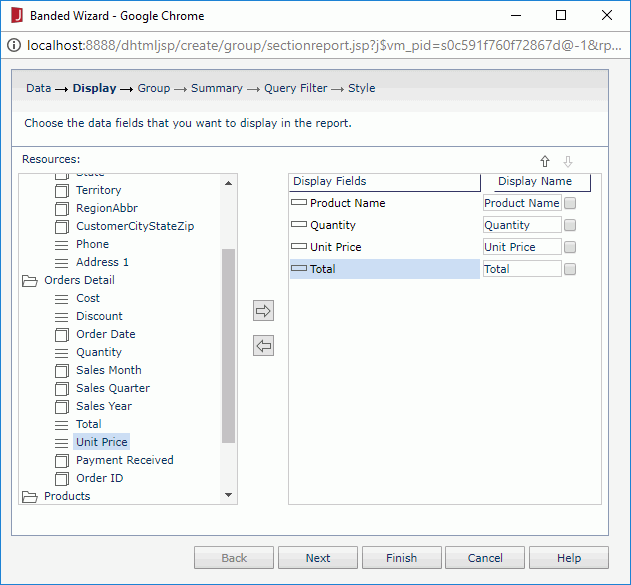The image size is (631, 585).
Task: Edit the Product Name display name field
Action: (522, 203)
